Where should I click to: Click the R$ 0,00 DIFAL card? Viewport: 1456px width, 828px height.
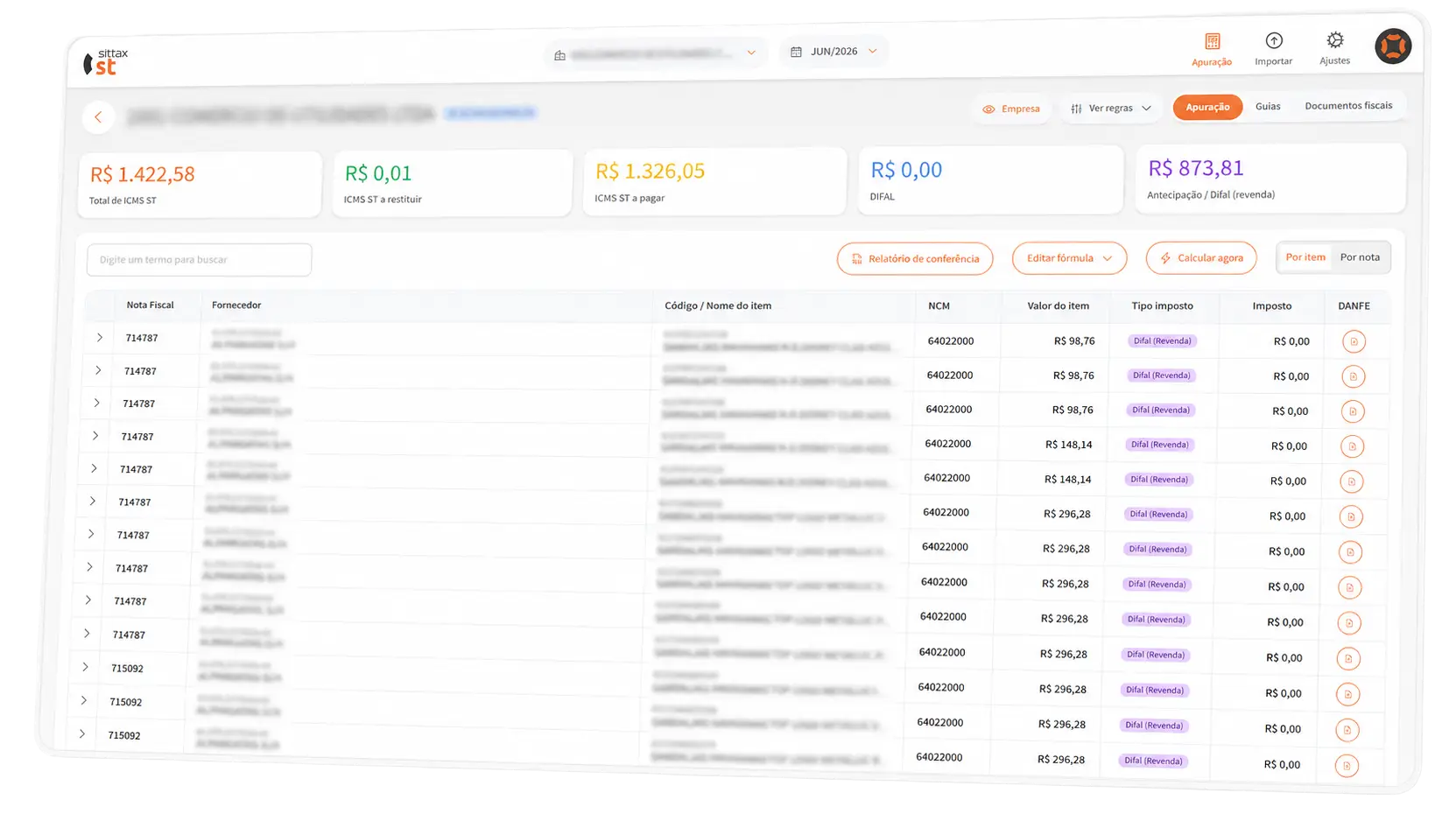point(991,180)
